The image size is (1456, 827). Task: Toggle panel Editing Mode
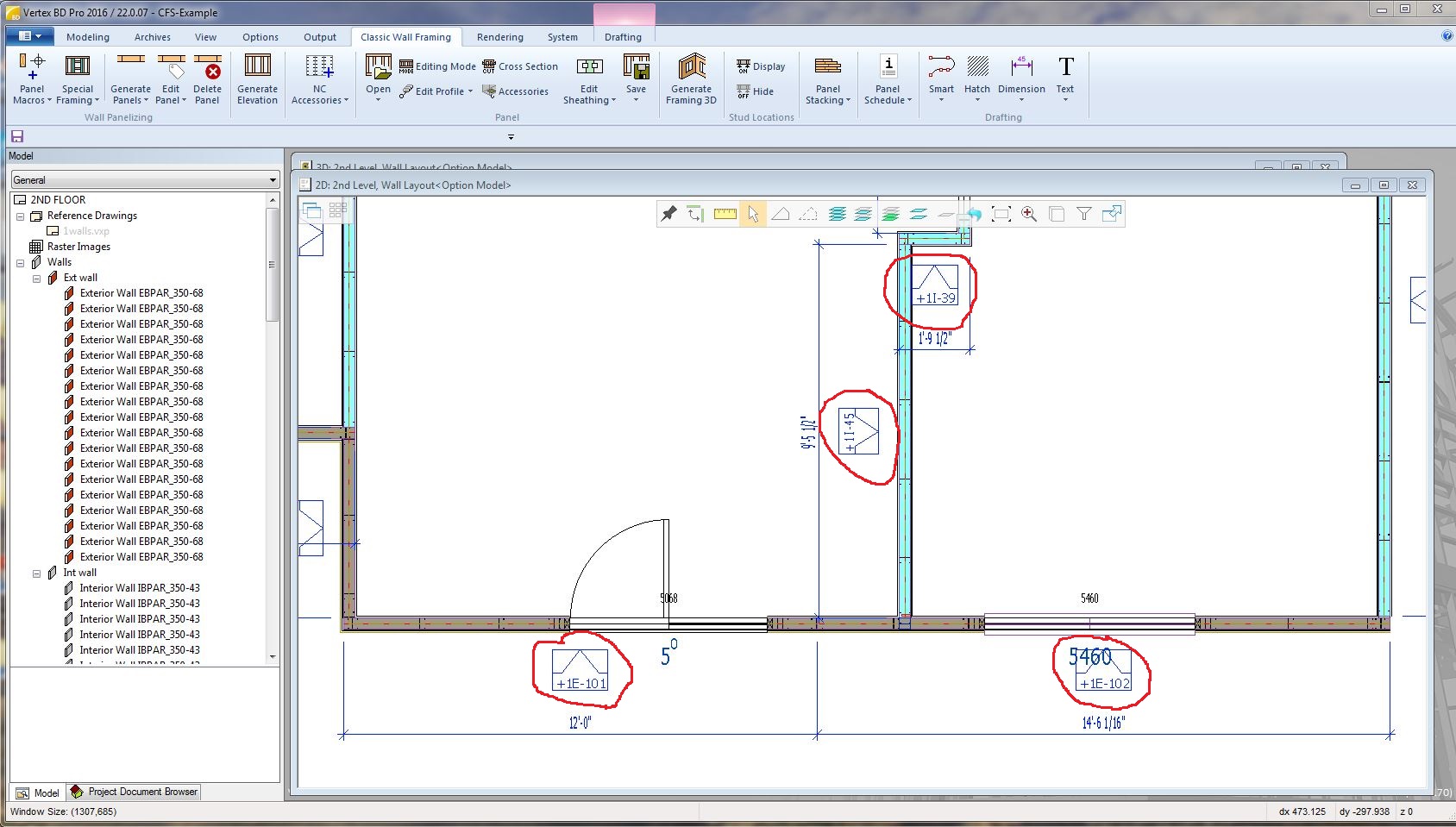click(x=438, y=66)
